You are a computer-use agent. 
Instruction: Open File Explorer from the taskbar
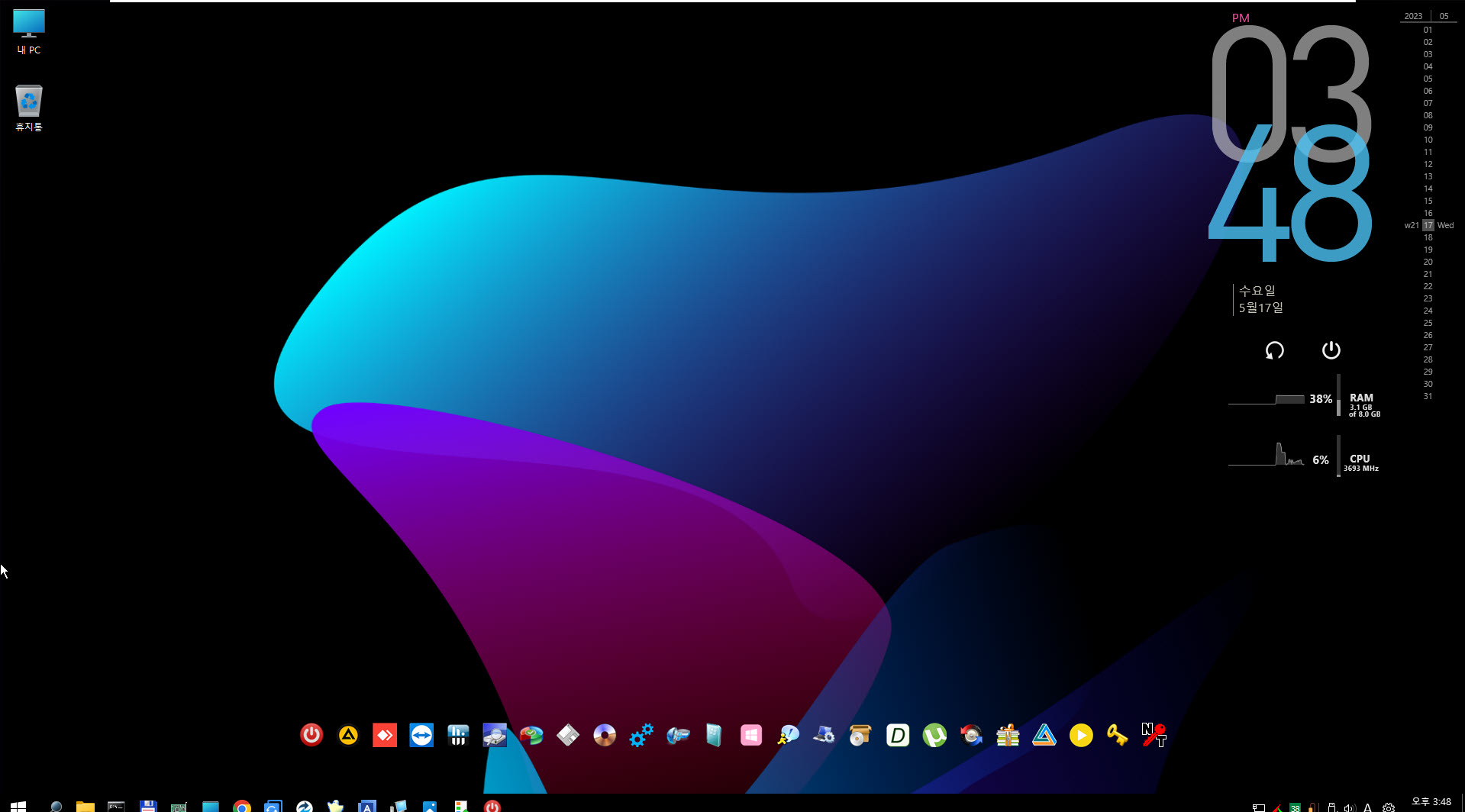[x=86, y=806]
